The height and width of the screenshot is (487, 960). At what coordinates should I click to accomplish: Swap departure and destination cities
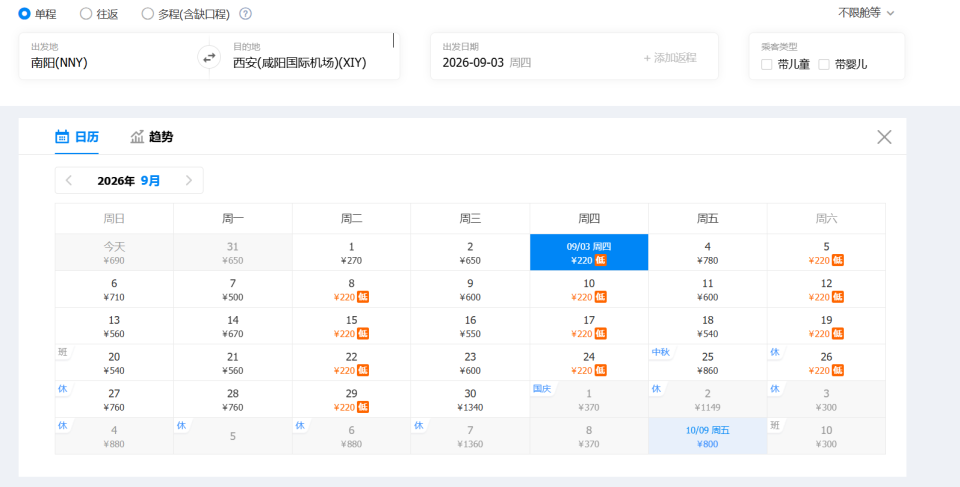click(x=209, y=57)
